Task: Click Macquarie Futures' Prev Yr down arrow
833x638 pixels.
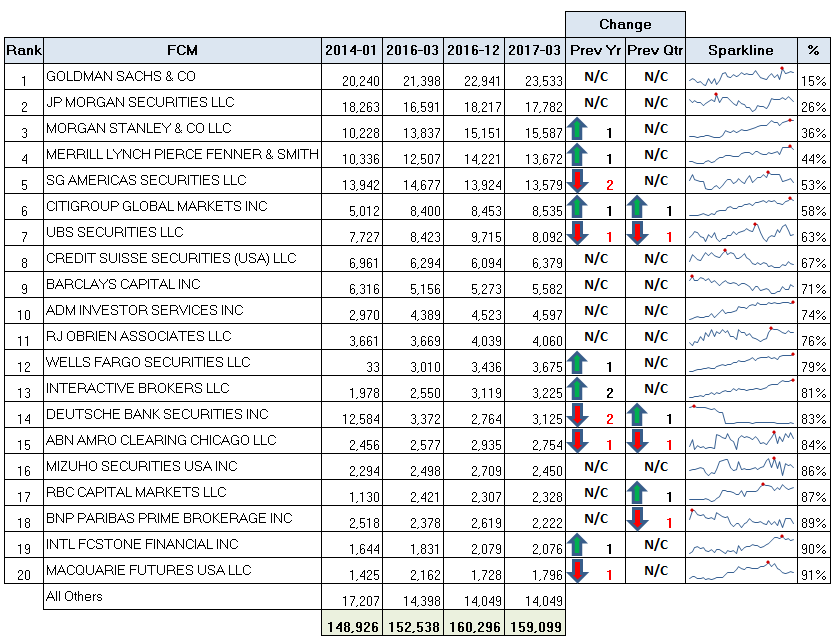Action: tap(577, 571)
